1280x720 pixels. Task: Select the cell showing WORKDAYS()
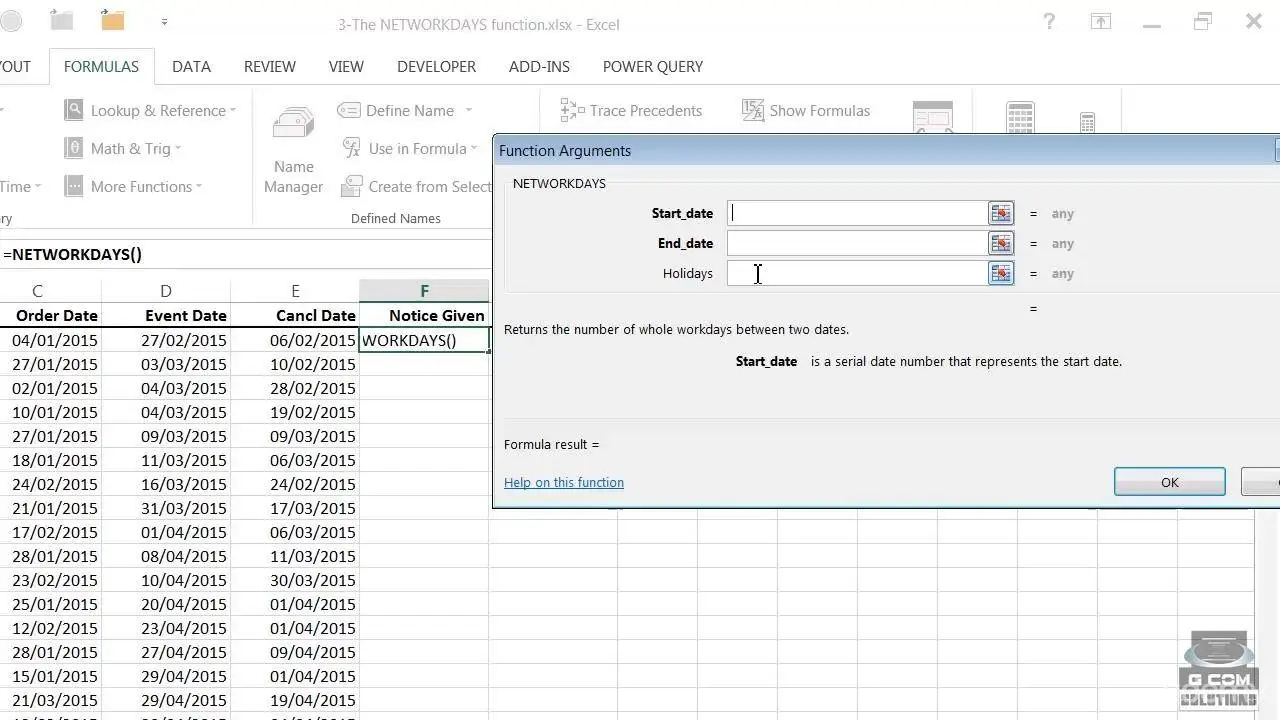(424, 340)
